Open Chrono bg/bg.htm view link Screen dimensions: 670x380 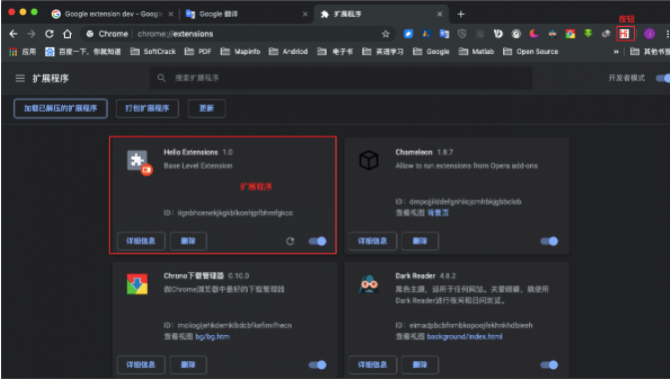pyautogui.click(x=212, y=337)
